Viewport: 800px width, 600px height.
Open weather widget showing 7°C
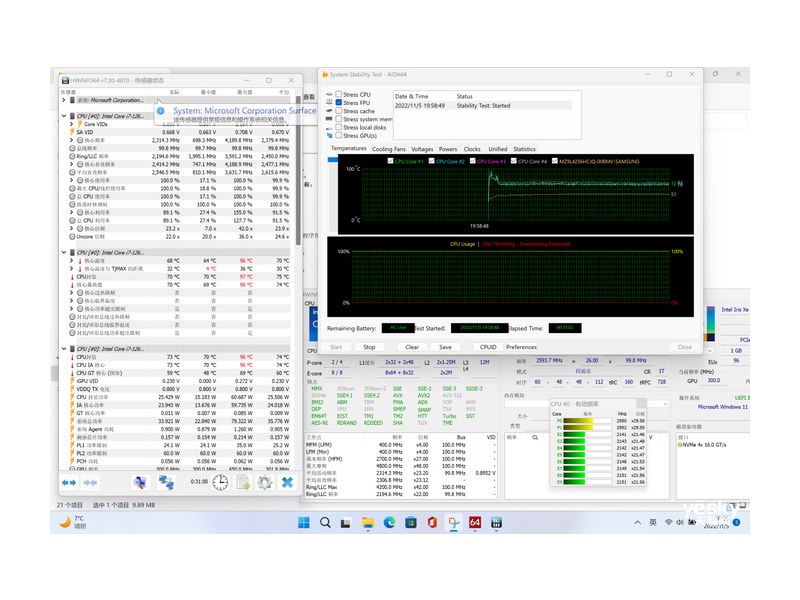coord(72,522)
